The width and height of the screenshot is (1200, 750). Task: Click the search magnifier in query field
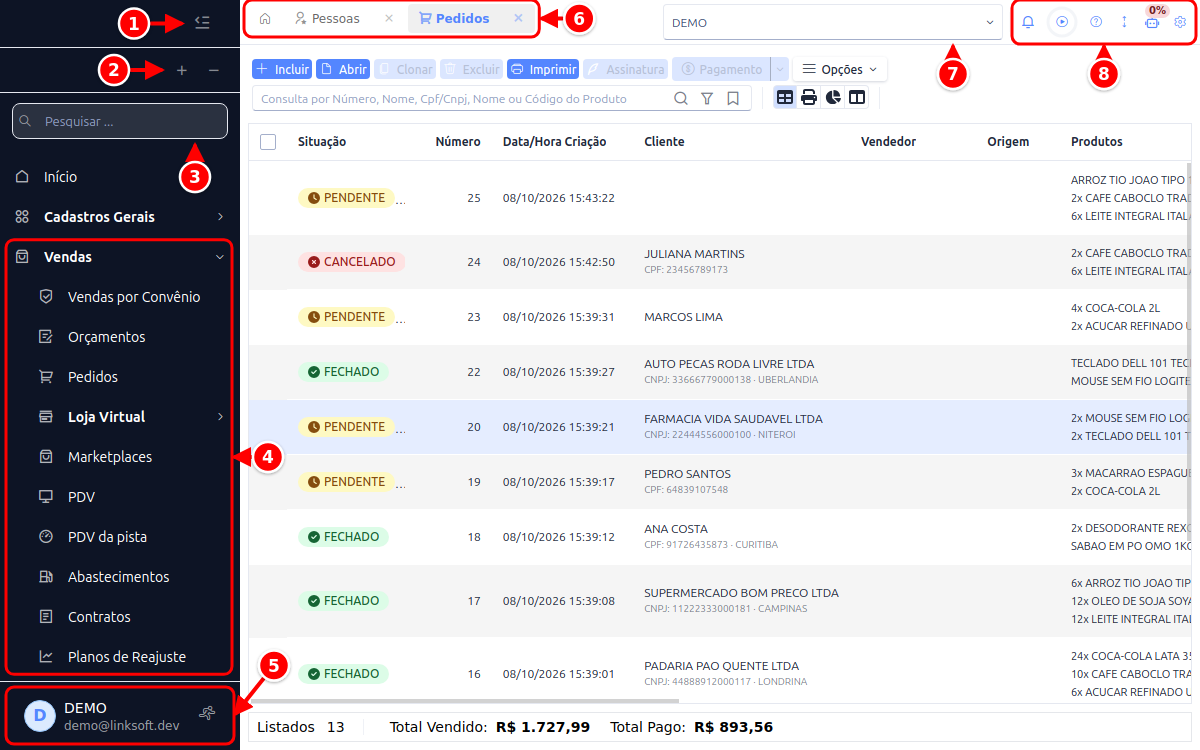point(681,98)
